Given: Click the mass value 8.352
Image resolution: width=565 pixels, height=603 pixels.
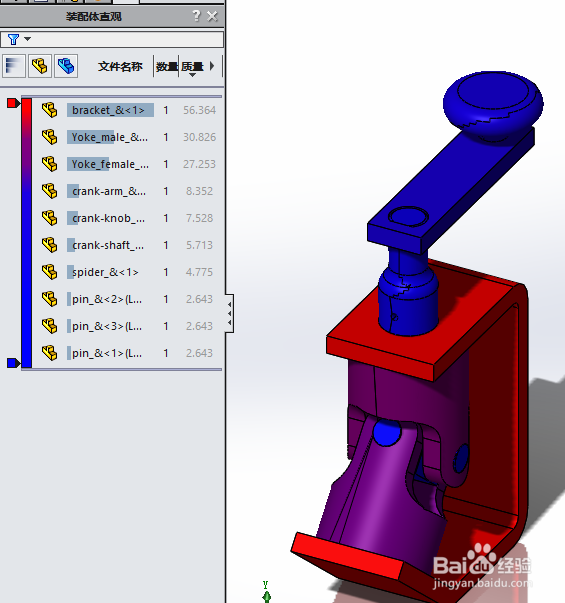Looking at the screenshot, I should (x=199, y=191).
